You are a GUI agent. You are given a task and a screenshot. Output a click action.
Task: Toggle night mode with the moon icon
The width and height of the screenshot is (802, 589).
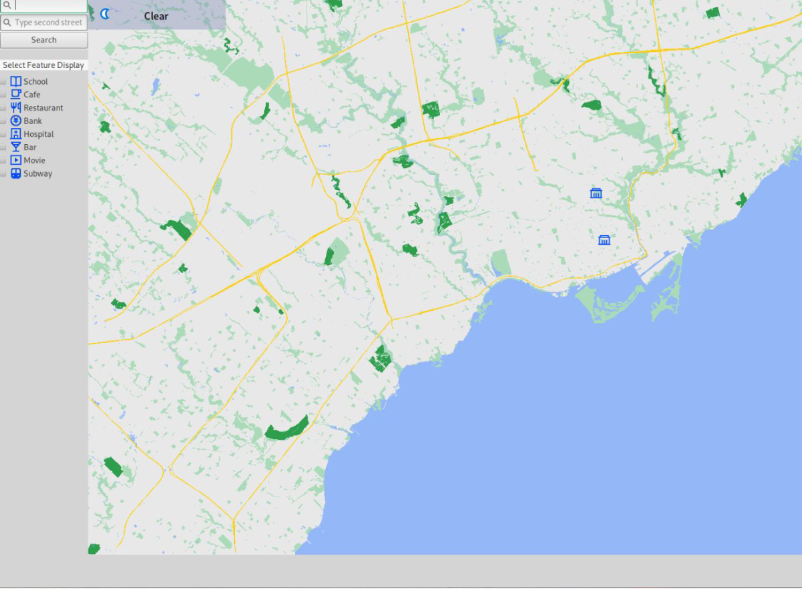point(105,14)
